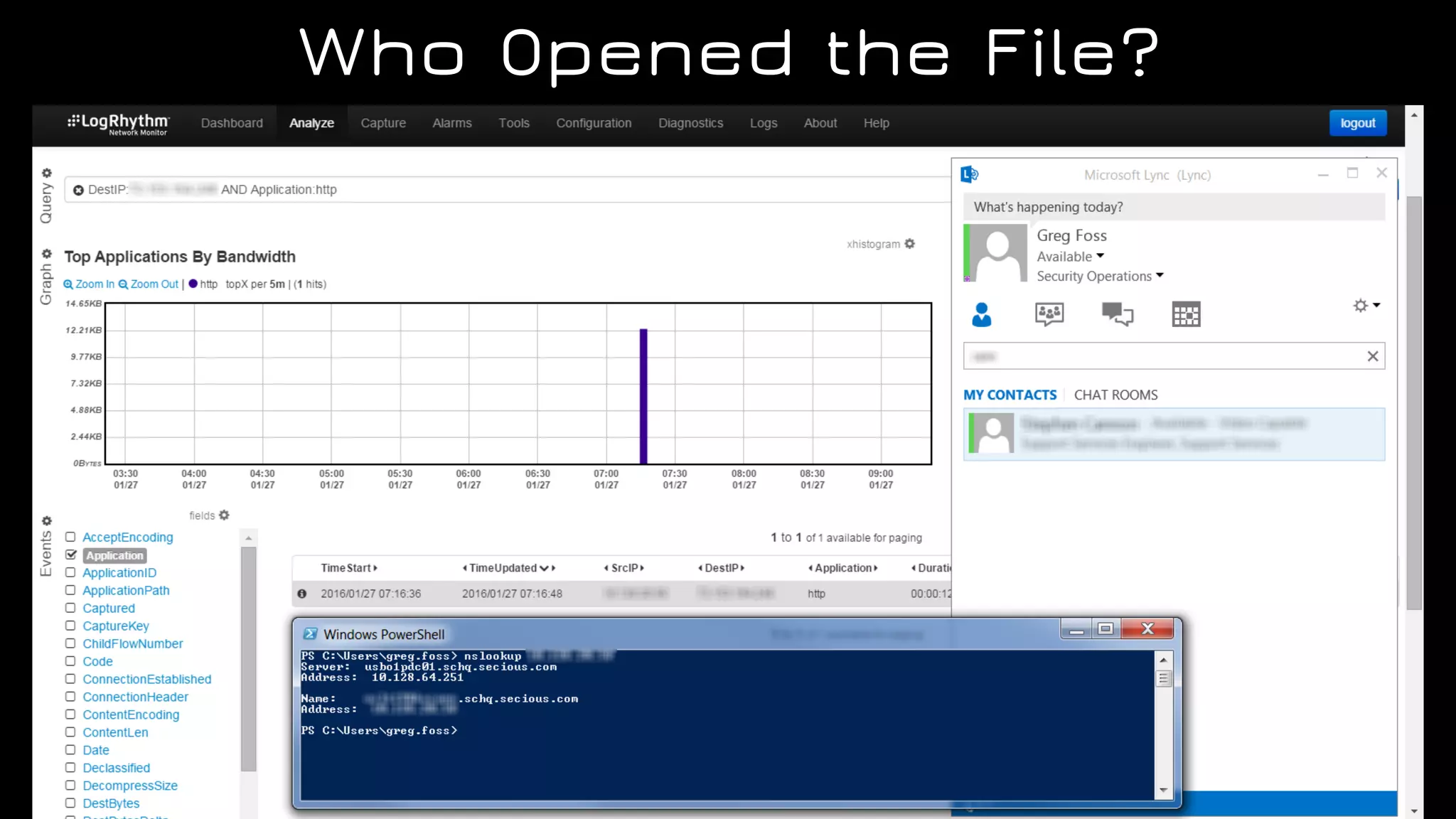
Task: Click Zoom Out on the graph
Action: click(x=149, y=284)
